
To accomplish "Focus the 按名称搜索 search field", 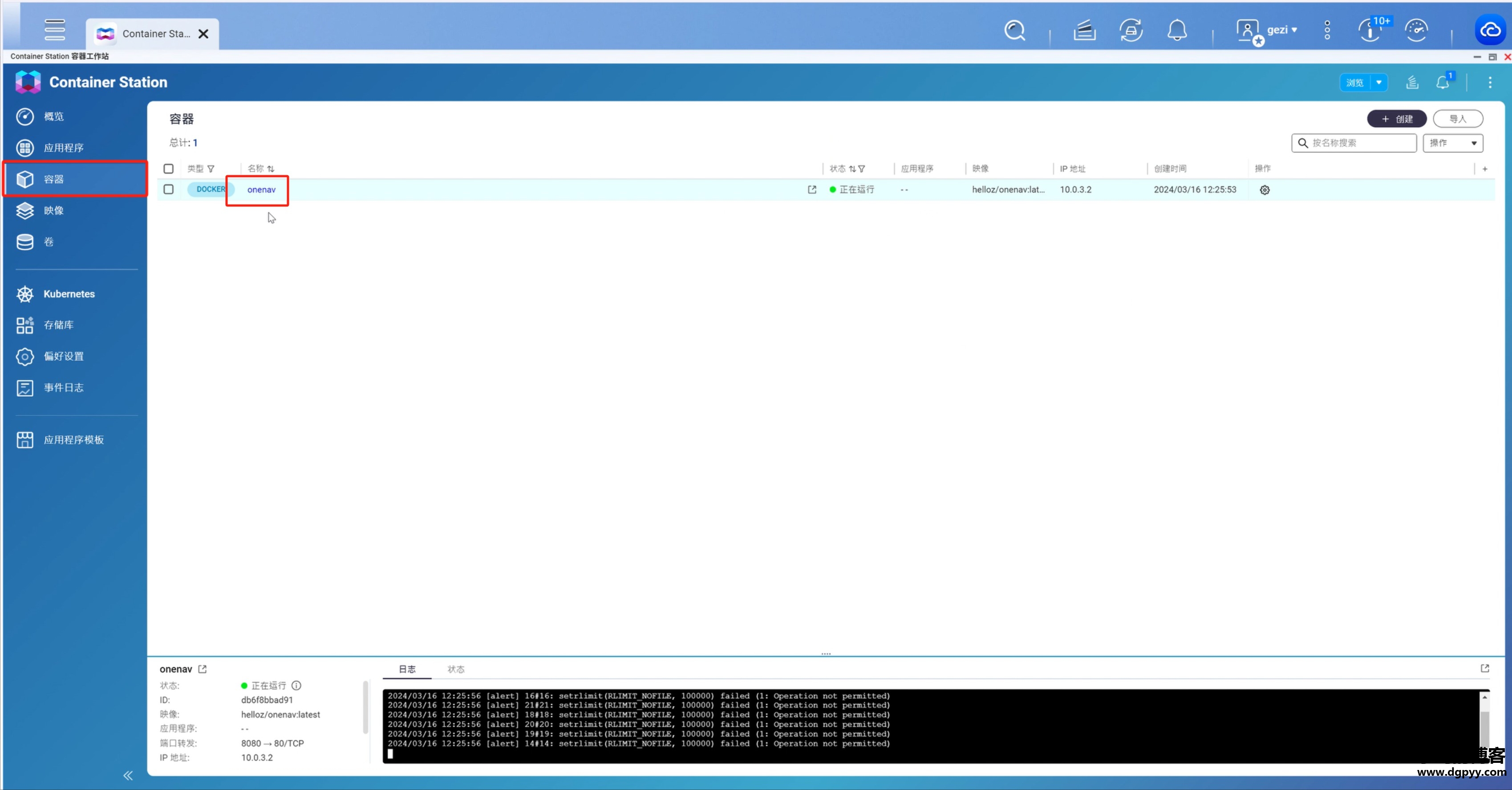I will click(x=1354, y=142).
